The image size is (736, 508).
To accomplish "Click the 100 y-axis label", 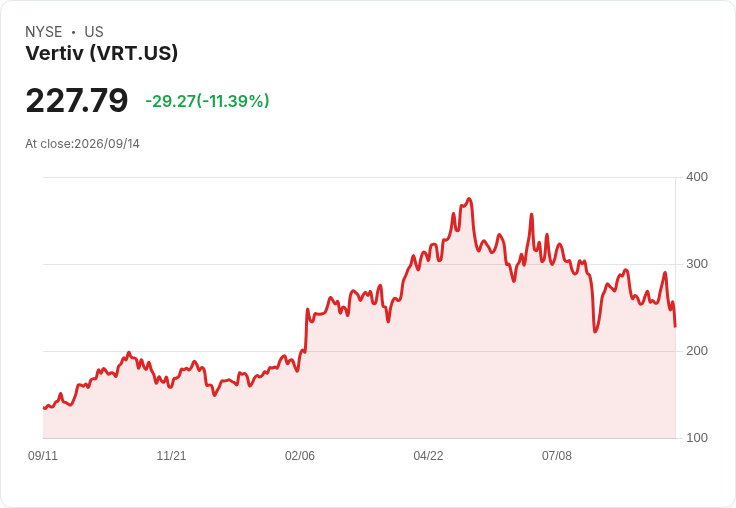I will (697, 438).
